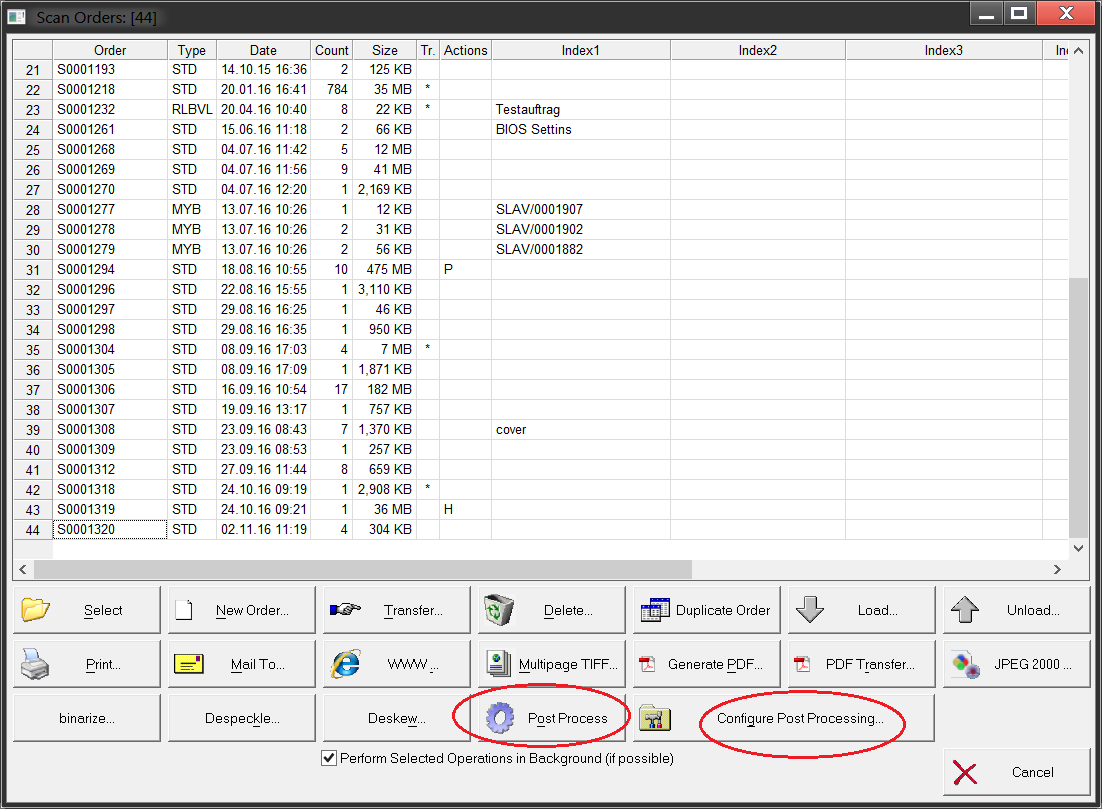1102x809 pixels.
Task: Click the Size column header
Action: (384, 50)
